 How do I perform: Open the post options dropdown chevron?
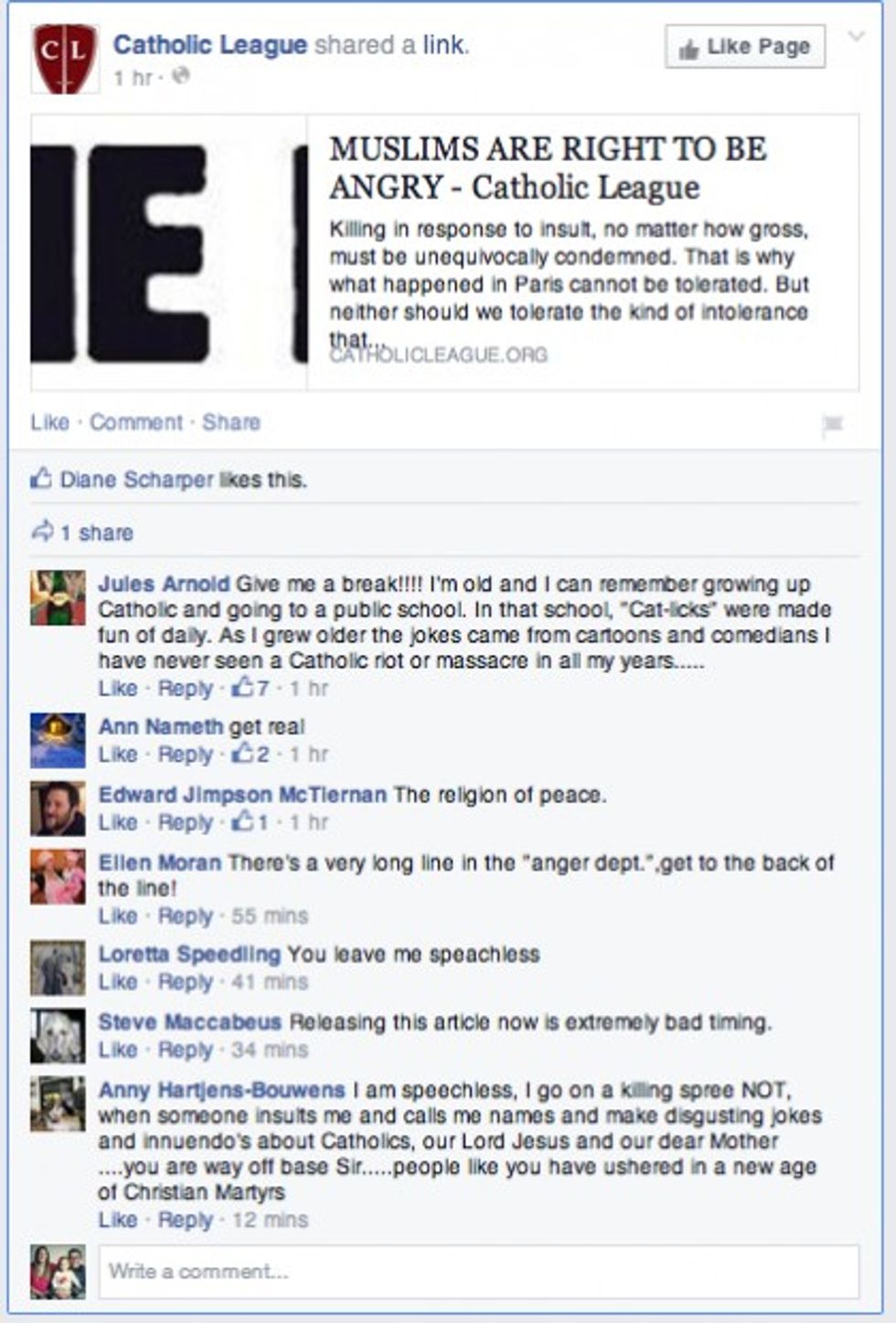857,37
